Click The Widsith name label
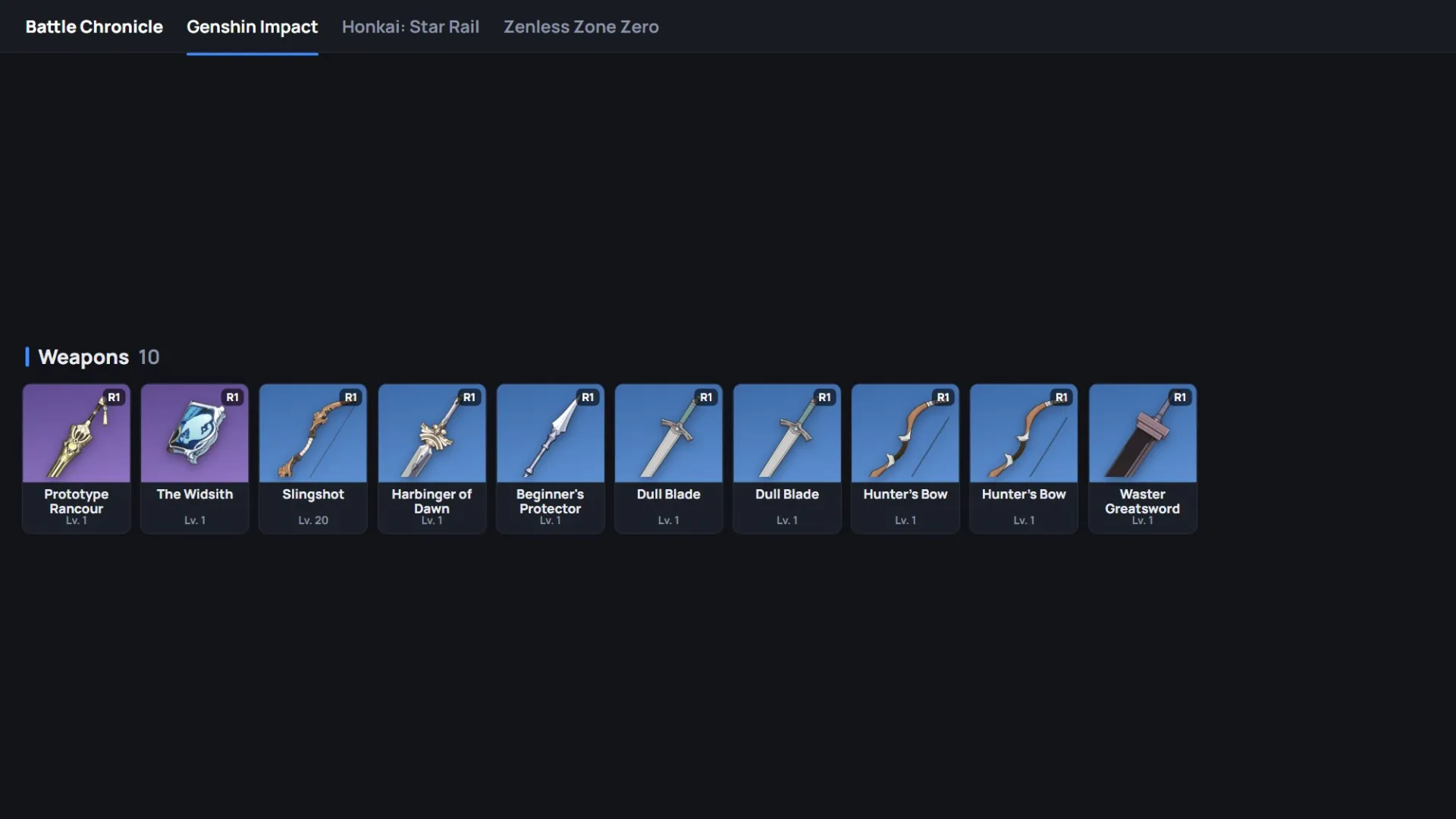This screenshot has width=1456, height=819. click(194, 494)
